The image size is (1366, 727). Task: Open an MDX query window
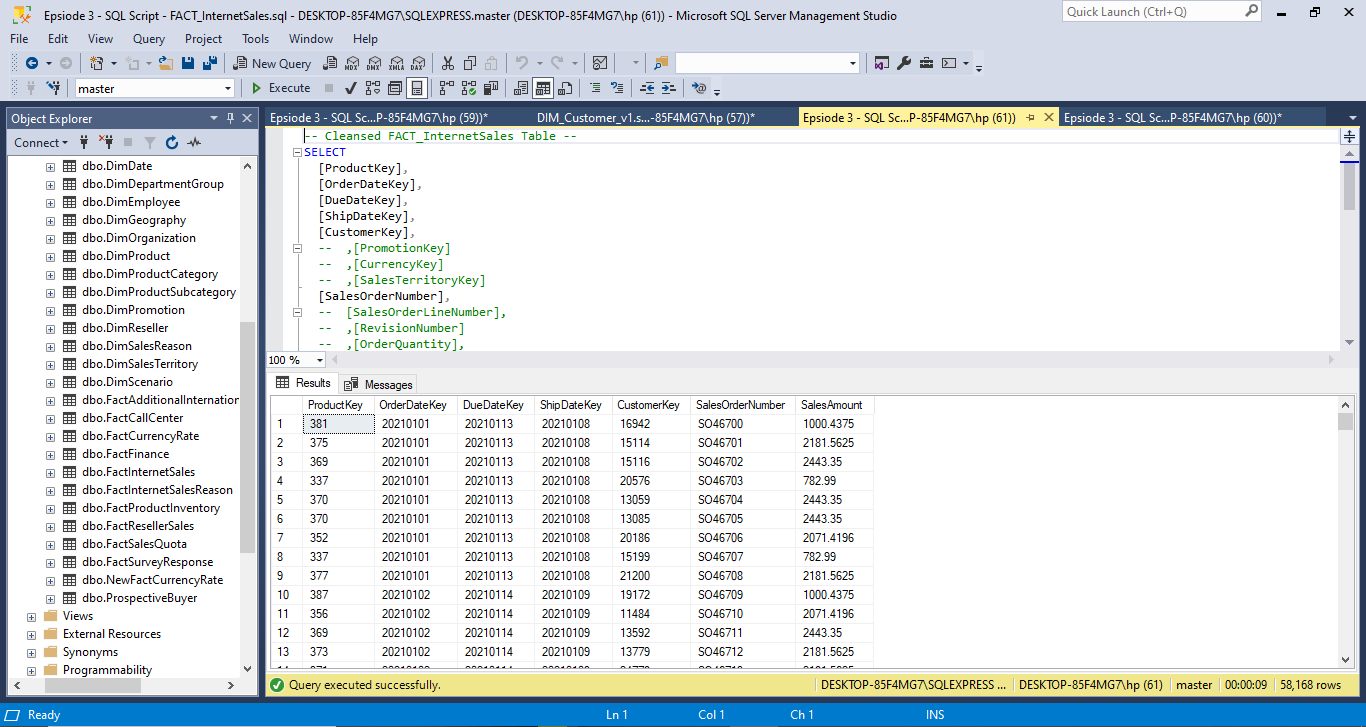pos(352,63)
